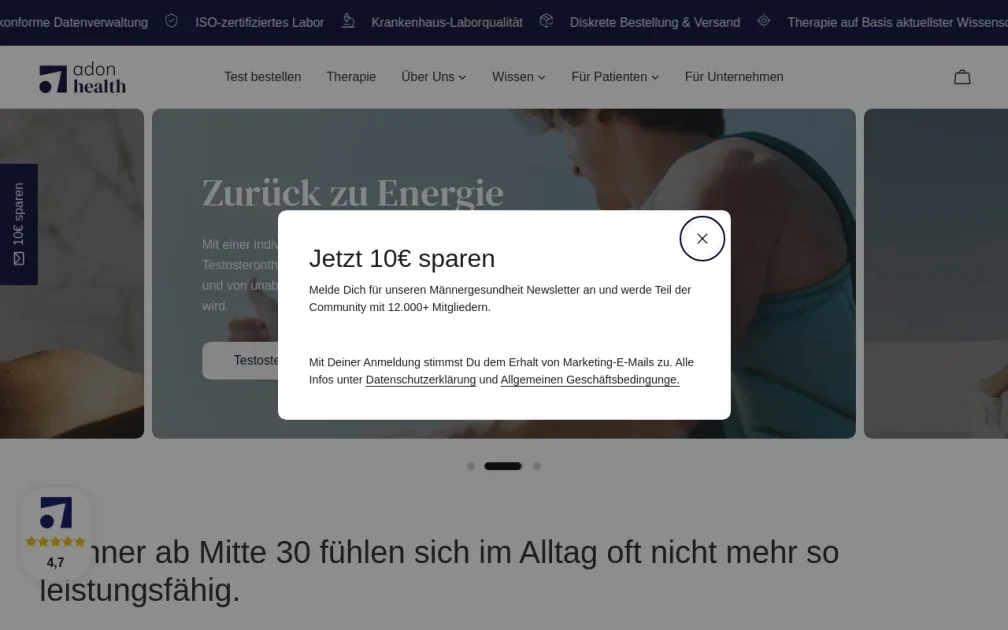Open the 10€ sparen side tab
1008x630 pixels.
pos(18,224)
